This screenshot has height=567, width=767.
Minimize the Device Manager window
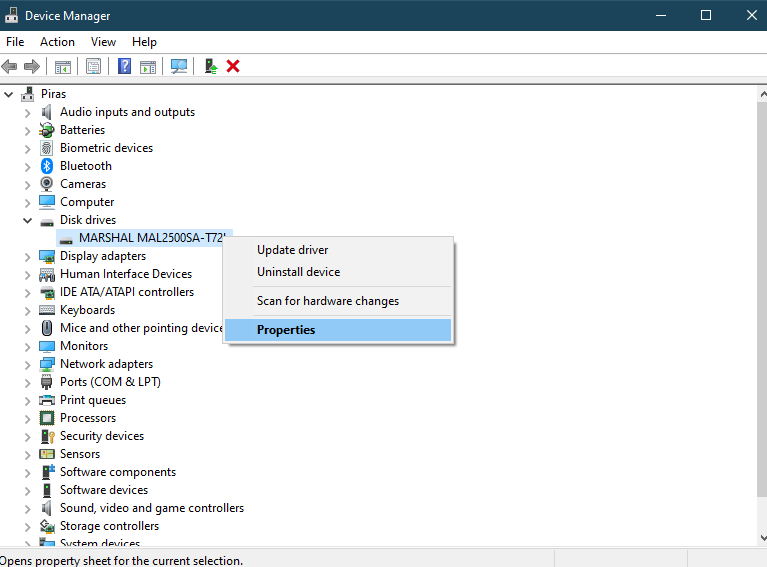[661, 15]
